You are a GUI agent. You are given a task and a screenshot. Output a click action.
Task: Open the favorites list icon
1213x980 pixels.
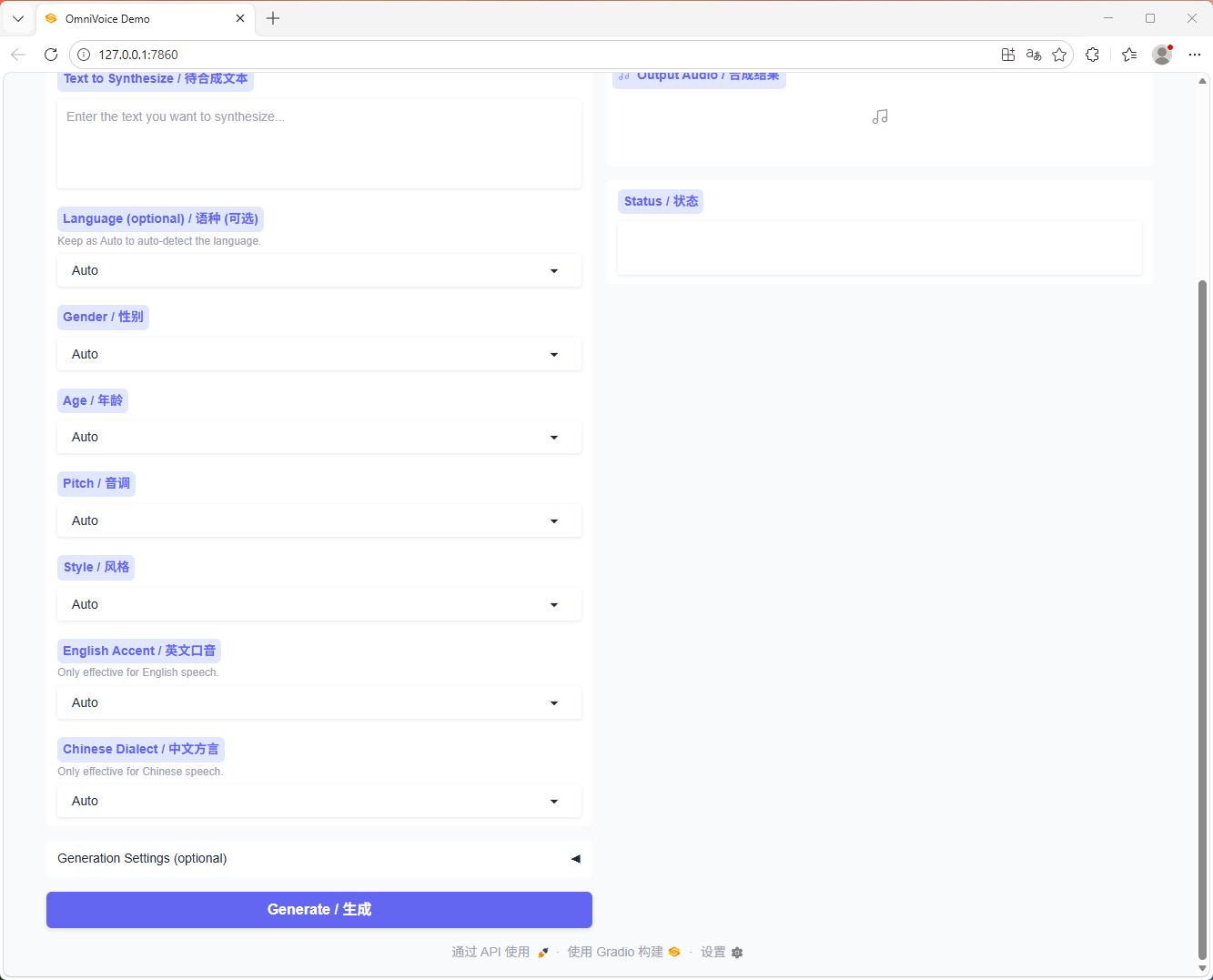point(1129,55)
